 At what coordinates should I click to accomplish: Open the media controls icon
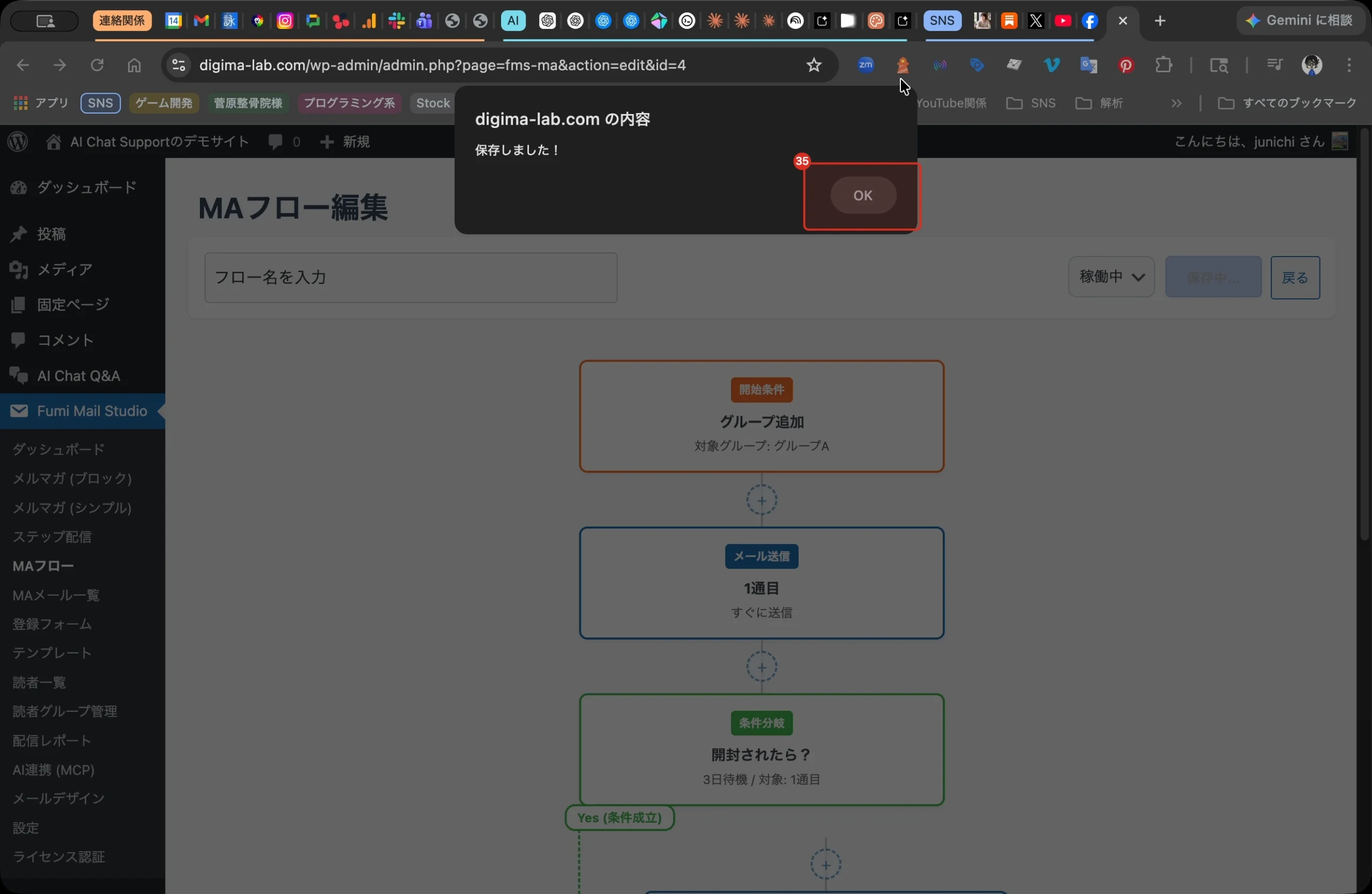(x=1274, y=65)
